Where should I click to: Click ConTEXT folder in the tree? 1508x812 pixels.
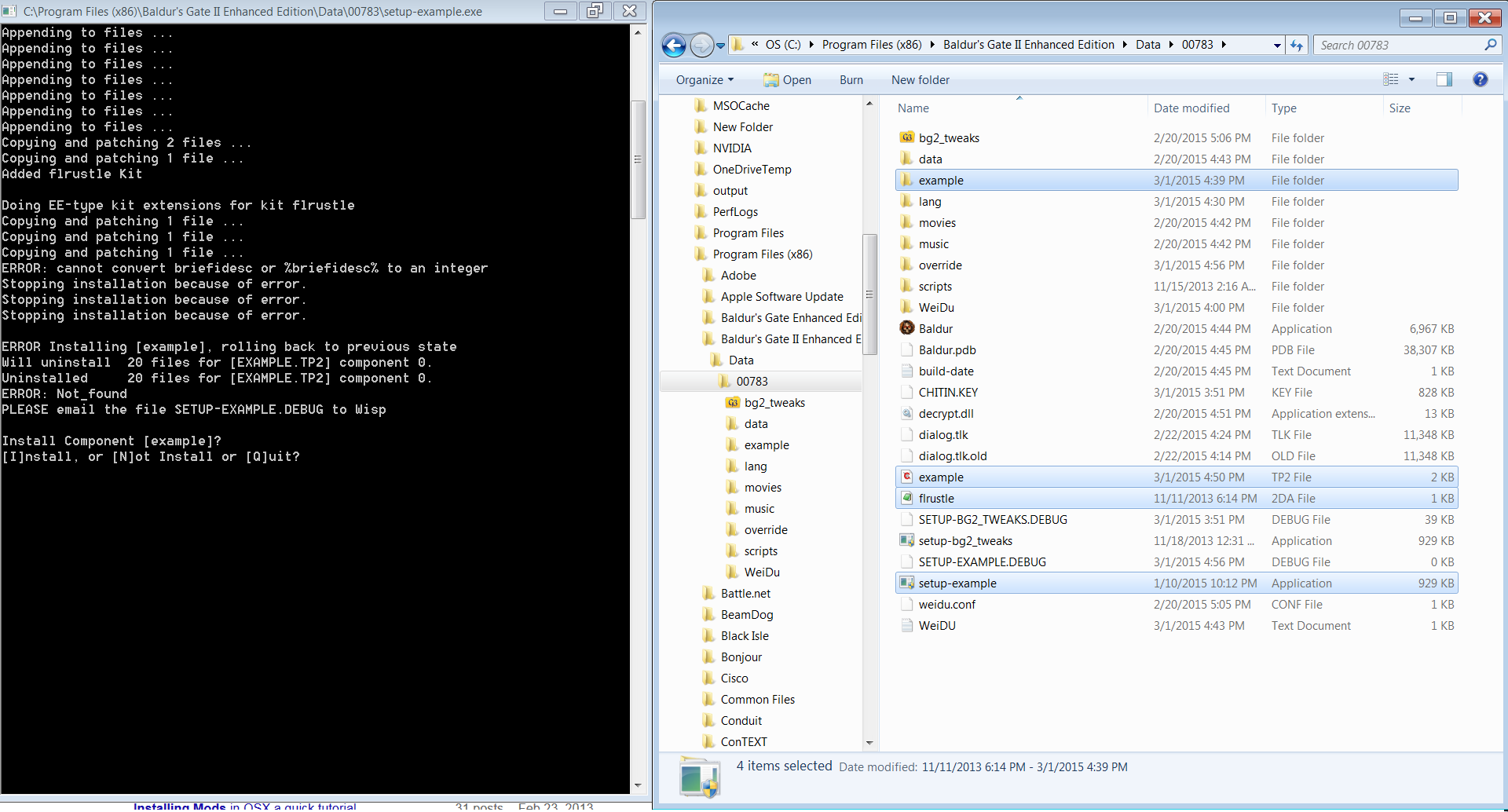[744, 742]
